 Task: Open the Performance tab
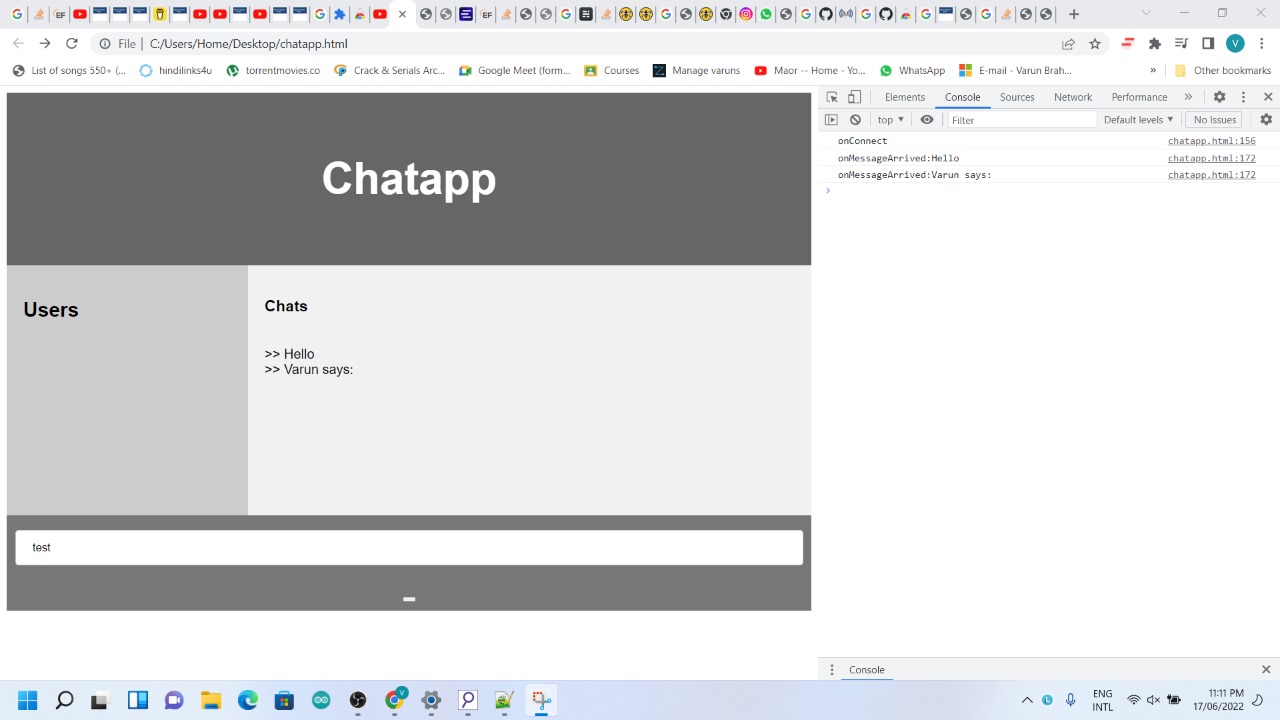pyautogui.click(x=1139, y=97)
